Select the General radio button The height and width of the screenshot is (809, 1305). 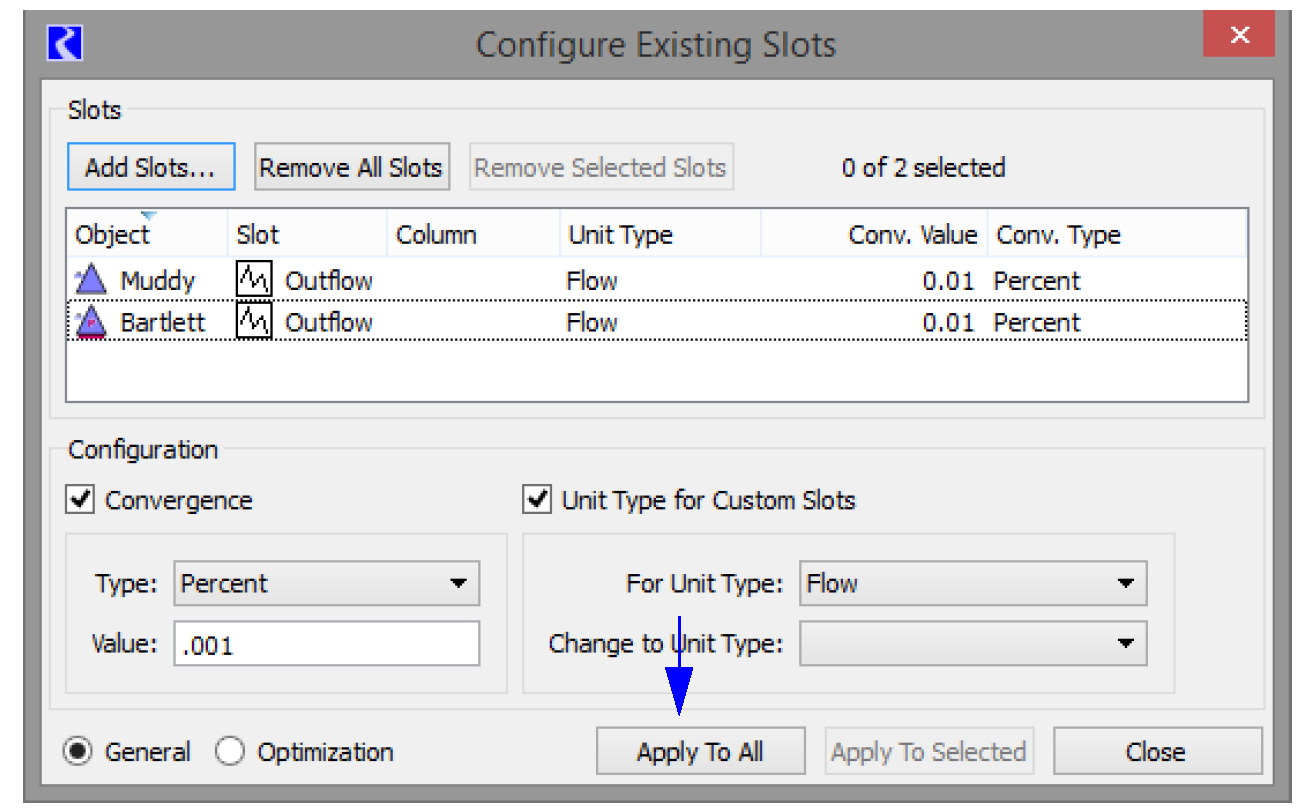[78, 752]
